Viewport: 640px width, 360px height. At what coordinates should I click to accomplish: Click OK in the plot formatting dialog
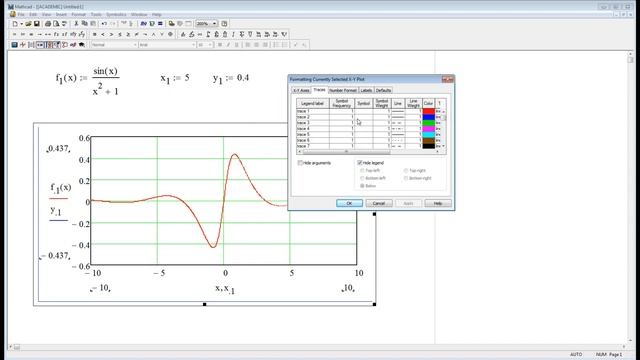pyautogui.click(x=349, y=203)
